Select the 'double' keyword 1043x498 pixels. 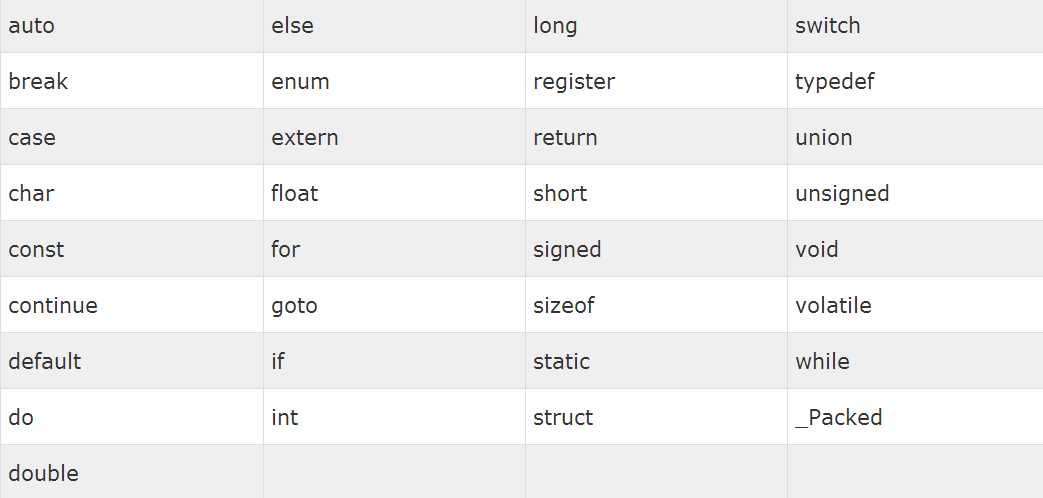[x=43, y=473]
